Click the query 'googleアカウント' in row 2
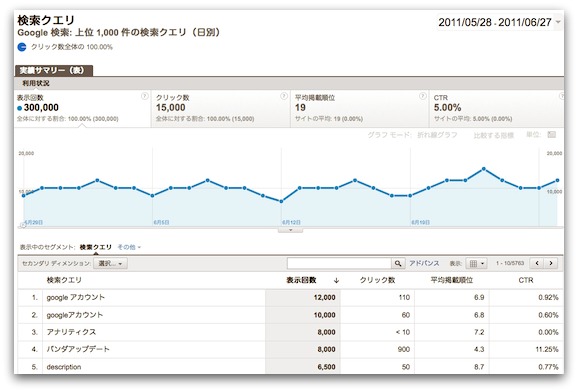 click(74, 315)
